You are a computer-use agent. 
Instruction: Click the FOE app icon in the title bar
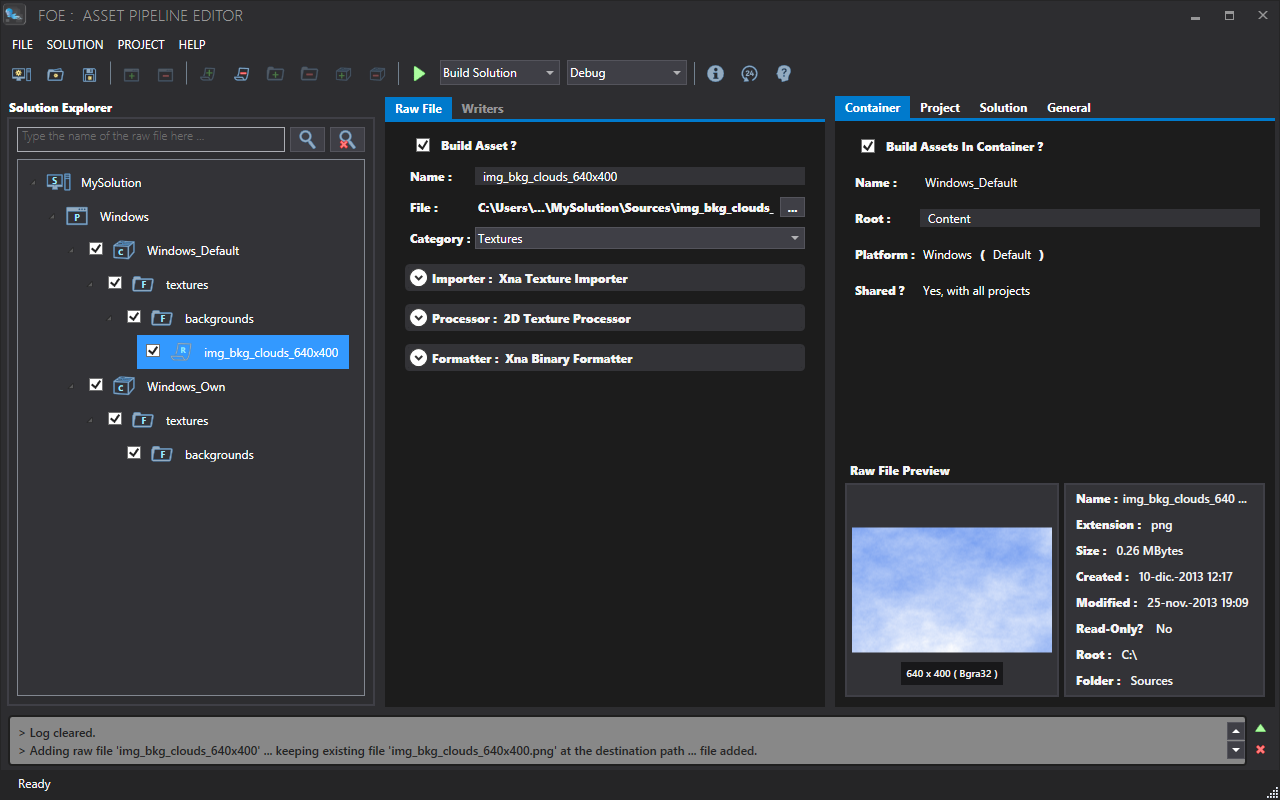(15, 15)
